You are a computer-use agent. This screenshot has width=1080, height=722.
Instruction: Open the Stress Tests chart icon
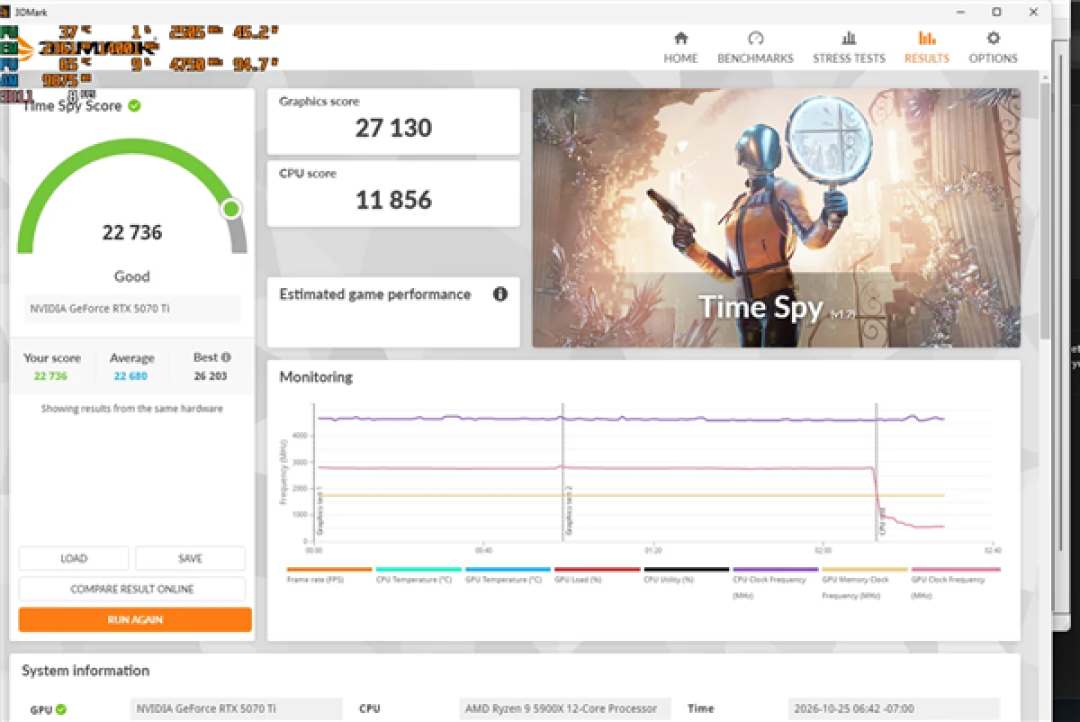(x=849, y=38)
